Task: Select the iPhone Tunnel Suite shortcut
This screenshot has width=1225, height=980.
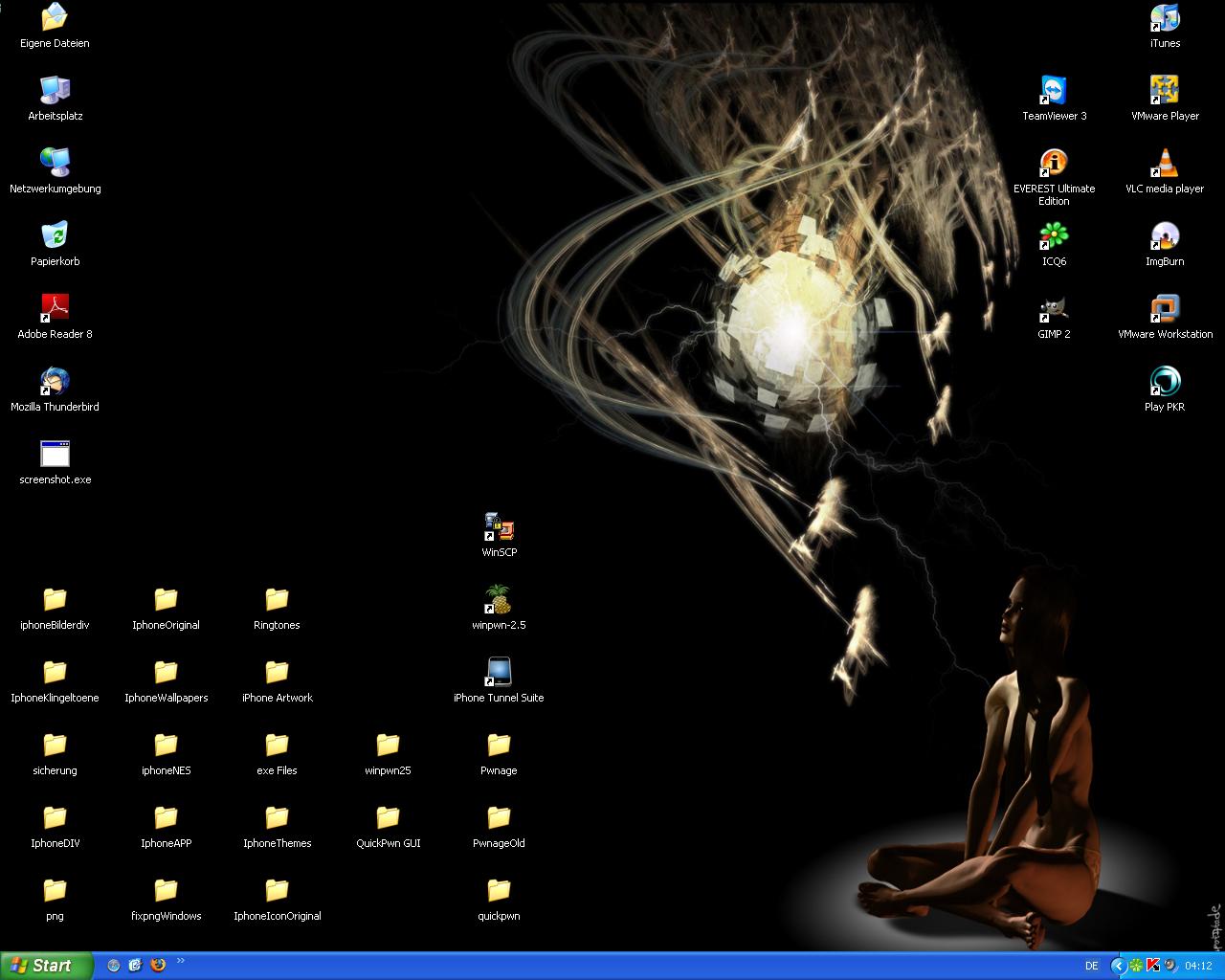Action: click(x=499, y=672)
